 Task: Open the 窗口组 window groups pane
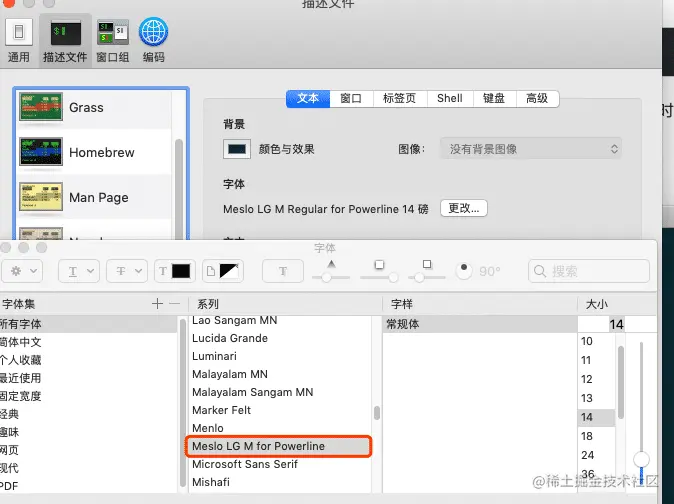tap(113, 40)
